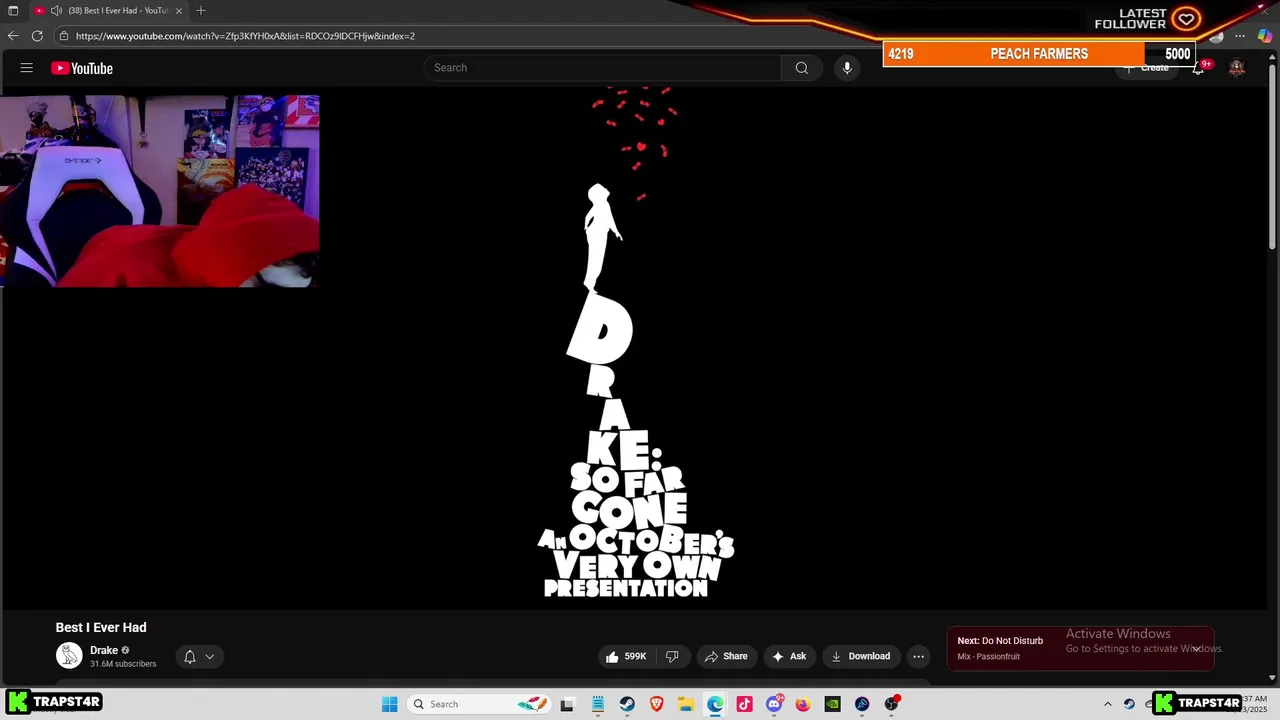
Task: Share the Best I Ever Had video
Action: pos(726,656)
